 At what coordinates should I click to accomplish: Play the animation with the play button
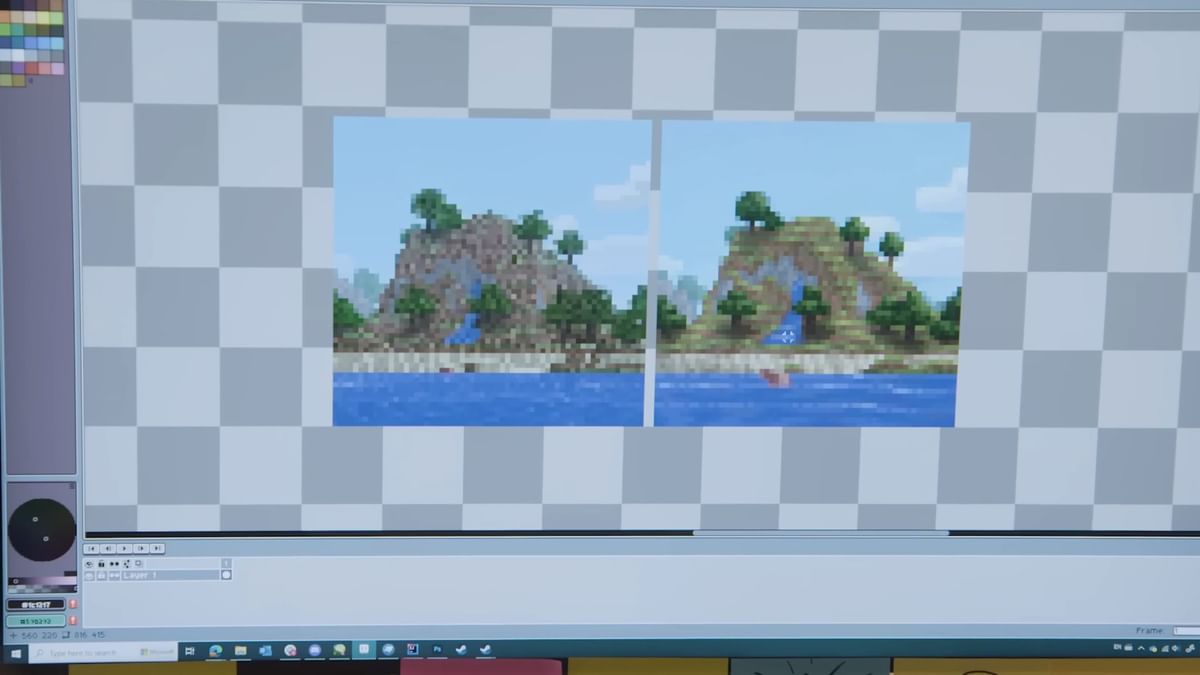[x=124, y=548]
